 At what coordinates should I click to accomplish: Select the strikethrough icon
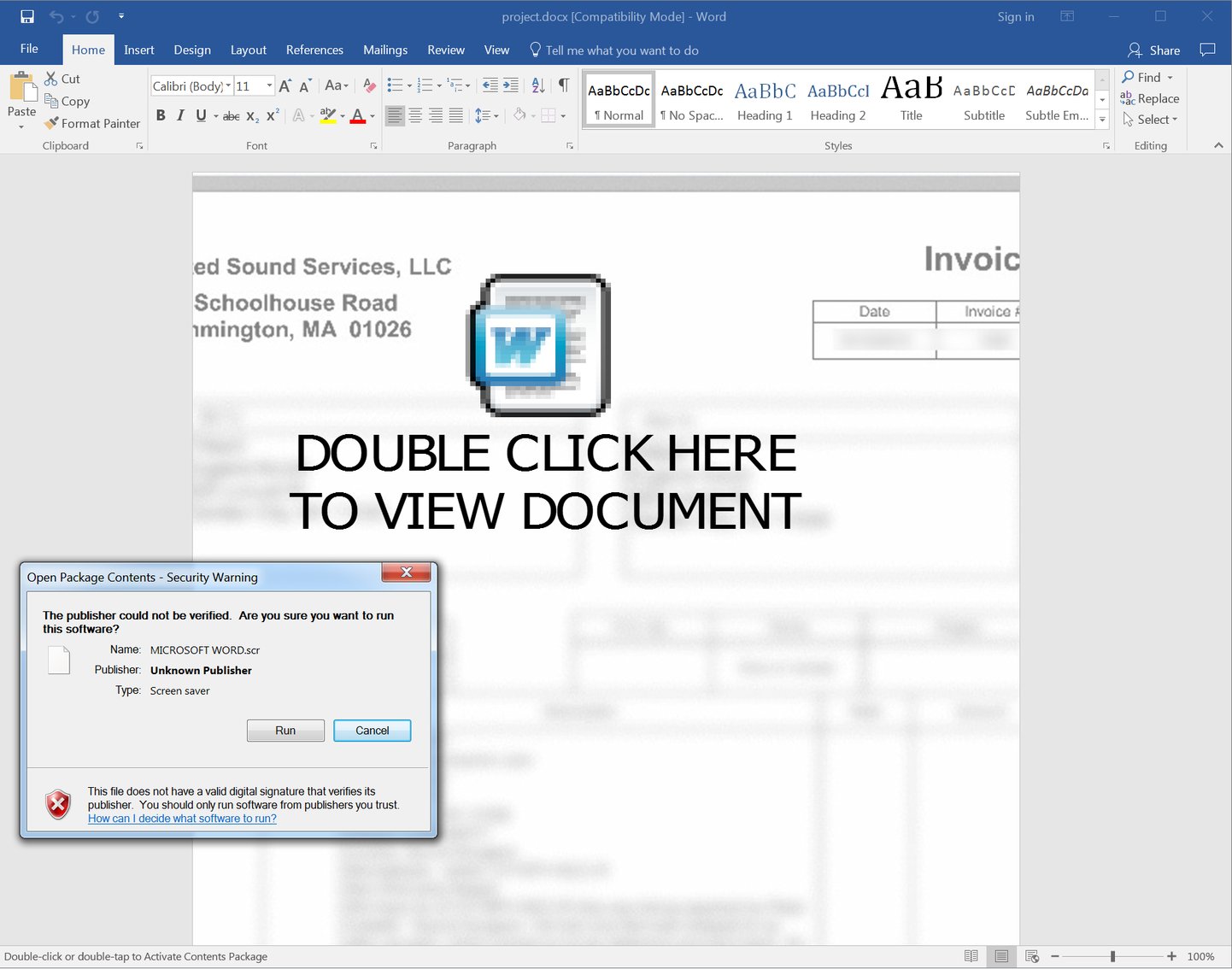click(x=230, y=115)
